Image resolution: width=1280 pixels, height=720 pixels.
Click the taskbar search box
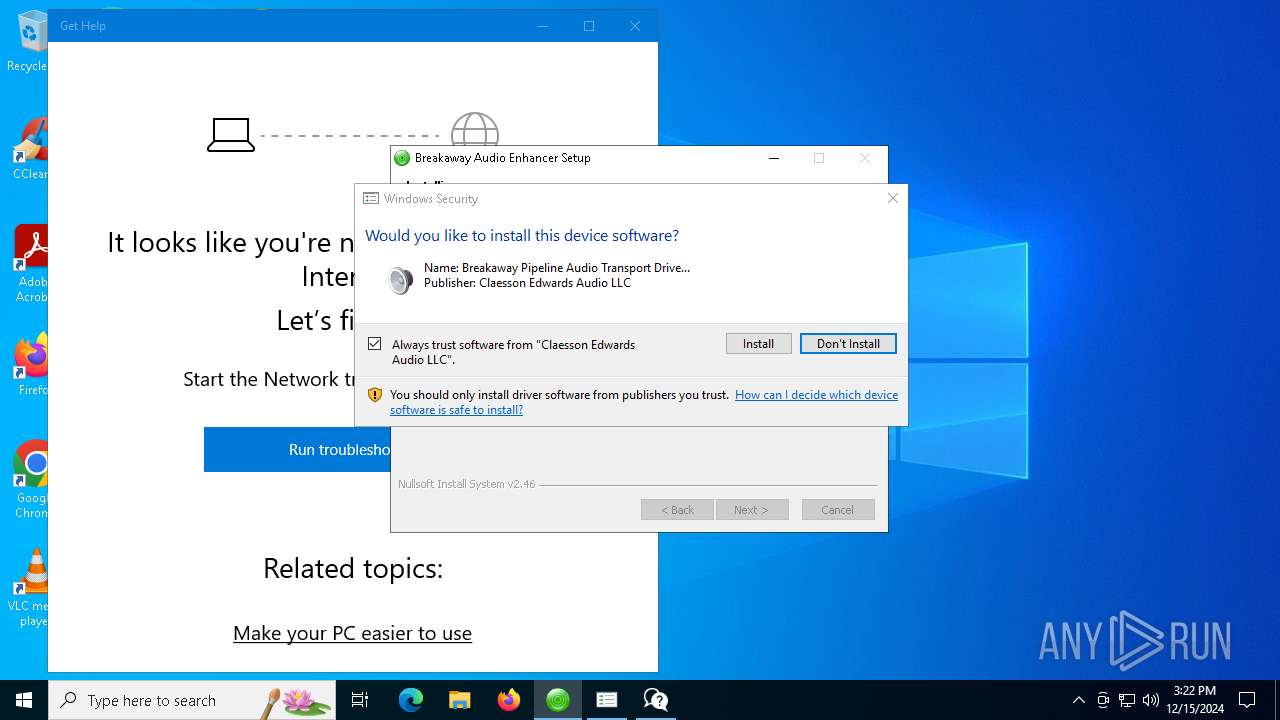(x=192, y=700)
